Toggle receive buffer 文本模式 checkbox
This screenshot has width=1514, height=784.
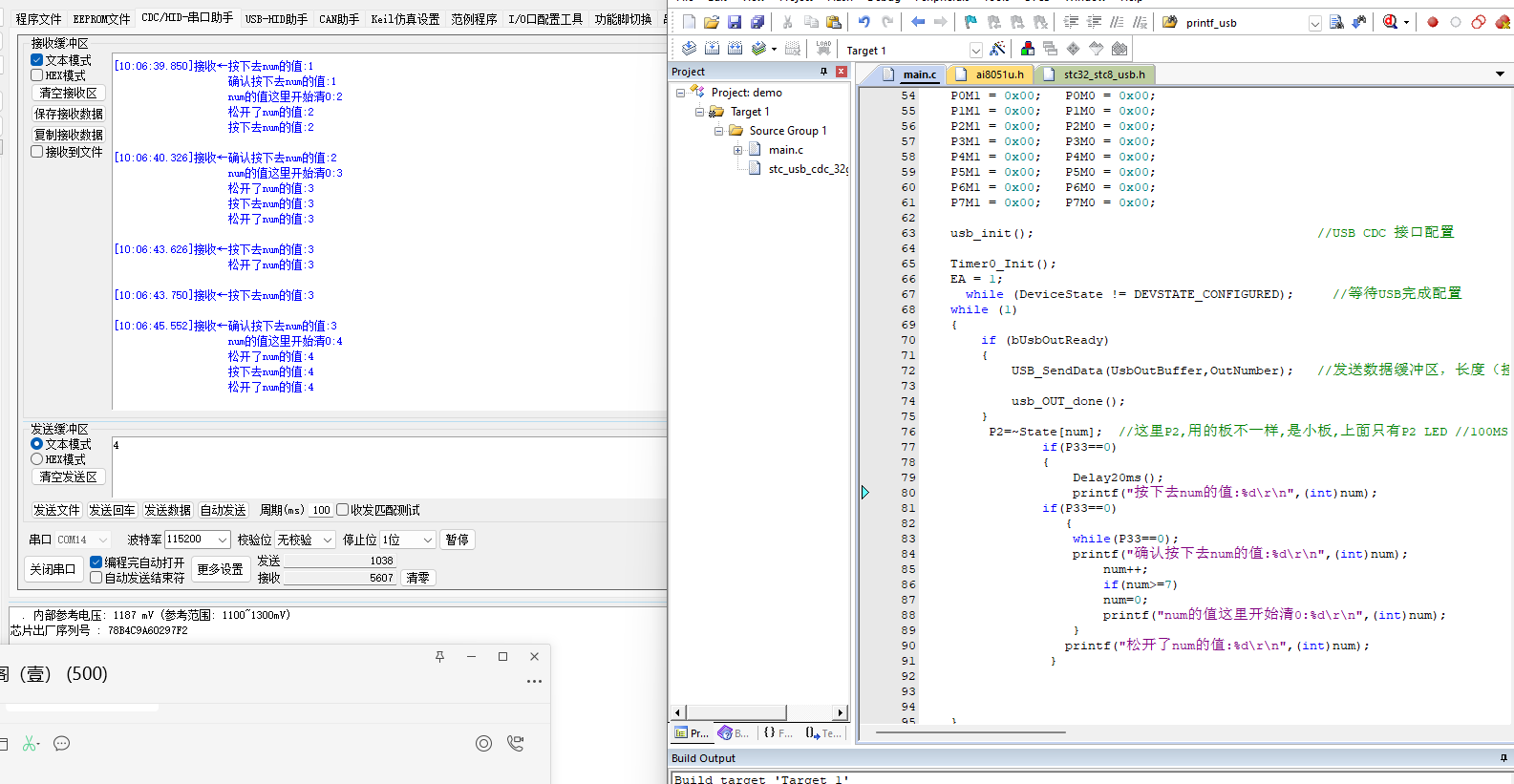pos(37,60)
